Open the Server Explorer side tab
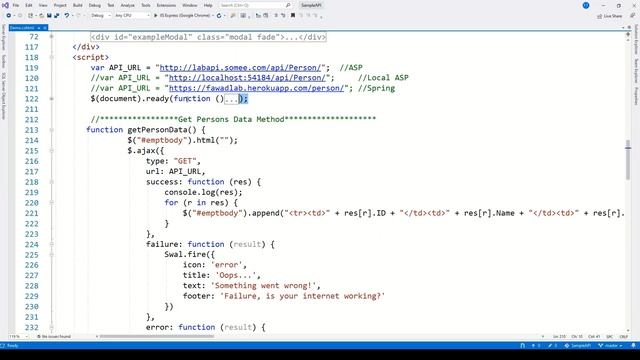This screenshot has height=360, width=640. click(x=3, y=38)
